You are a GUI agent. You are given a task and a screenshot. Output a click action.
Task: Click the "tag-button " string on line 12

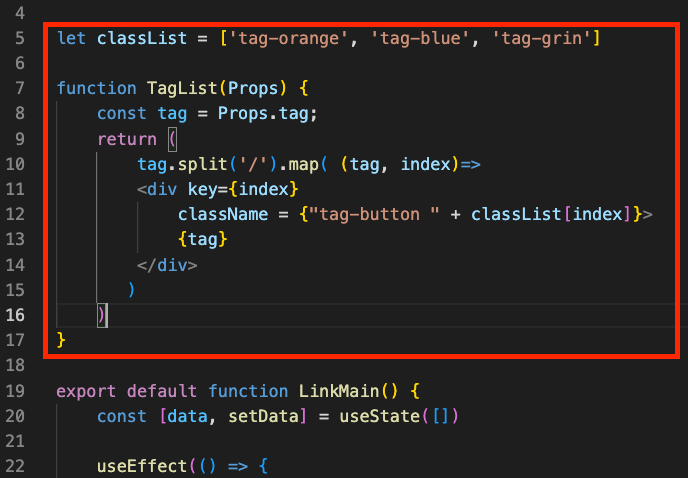click(x=374, y=214)
